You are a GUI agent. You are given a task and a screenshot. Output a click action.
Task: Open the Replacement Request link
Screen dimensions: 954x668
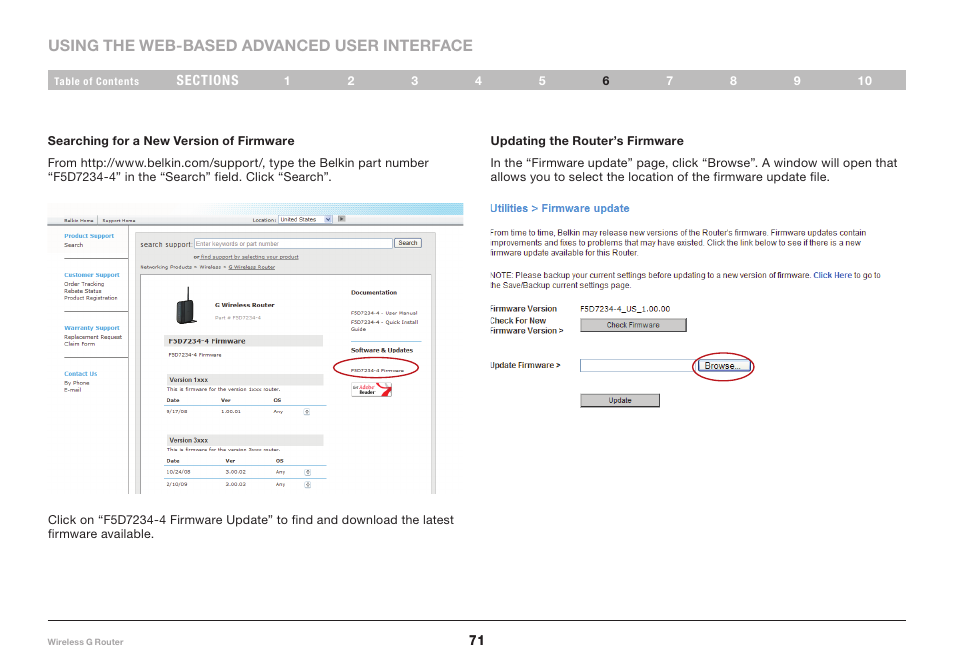(93, 336)
